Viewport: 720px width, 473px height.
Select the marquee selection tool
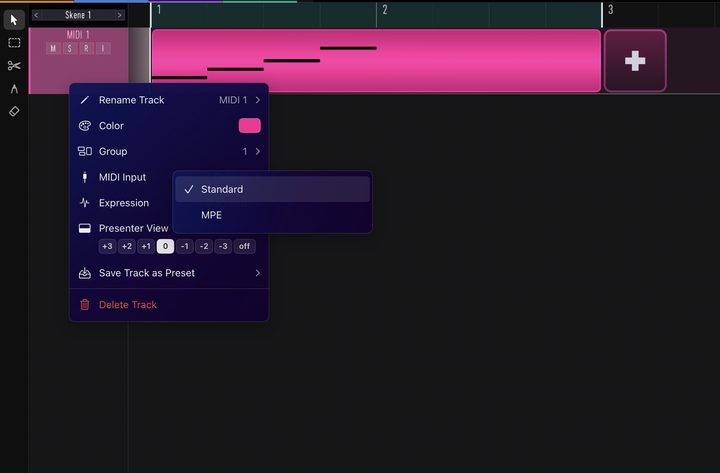point(14,43)
